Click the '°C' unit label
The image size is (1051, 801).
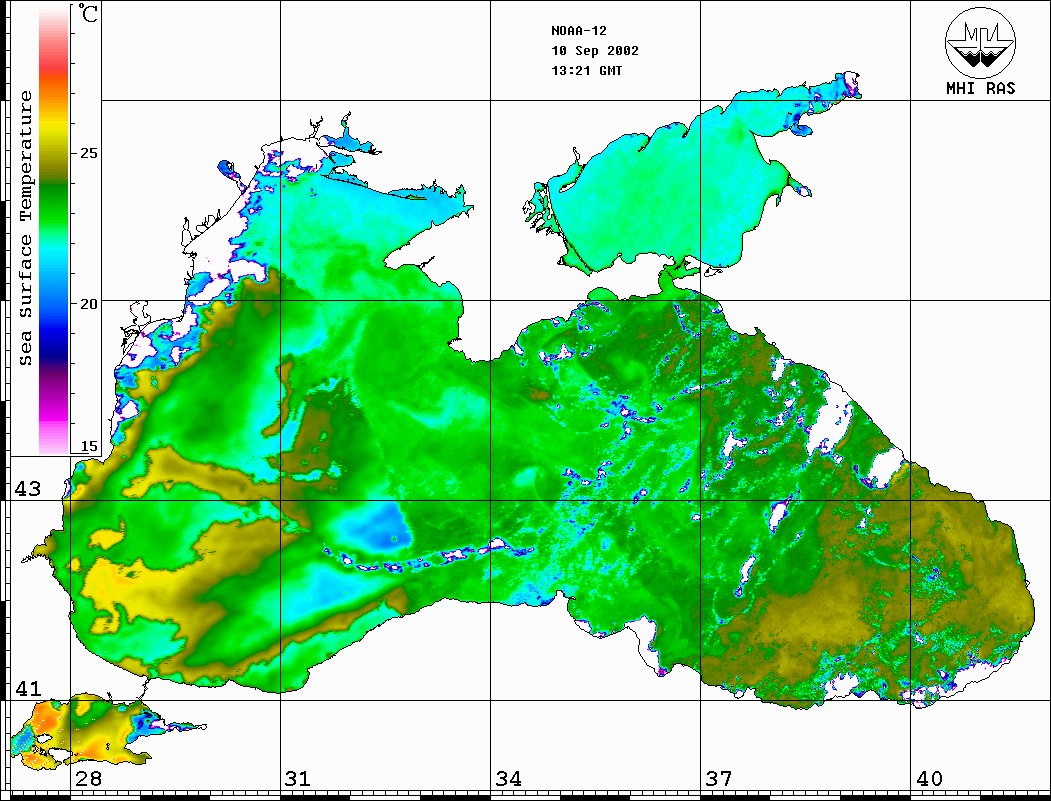(x=88, y=13)
